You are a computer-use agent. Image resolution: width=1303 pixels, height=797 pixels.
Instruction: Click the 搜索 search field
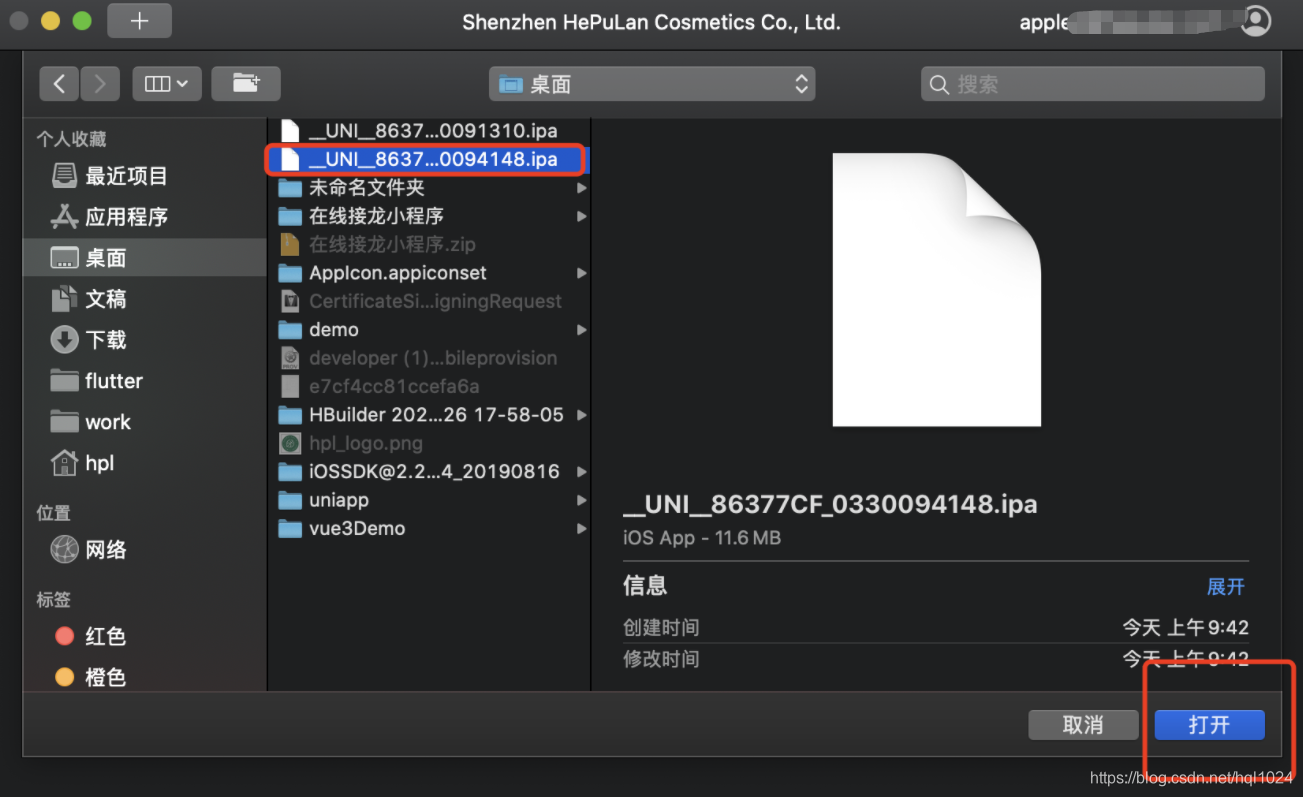point(1092,84)
